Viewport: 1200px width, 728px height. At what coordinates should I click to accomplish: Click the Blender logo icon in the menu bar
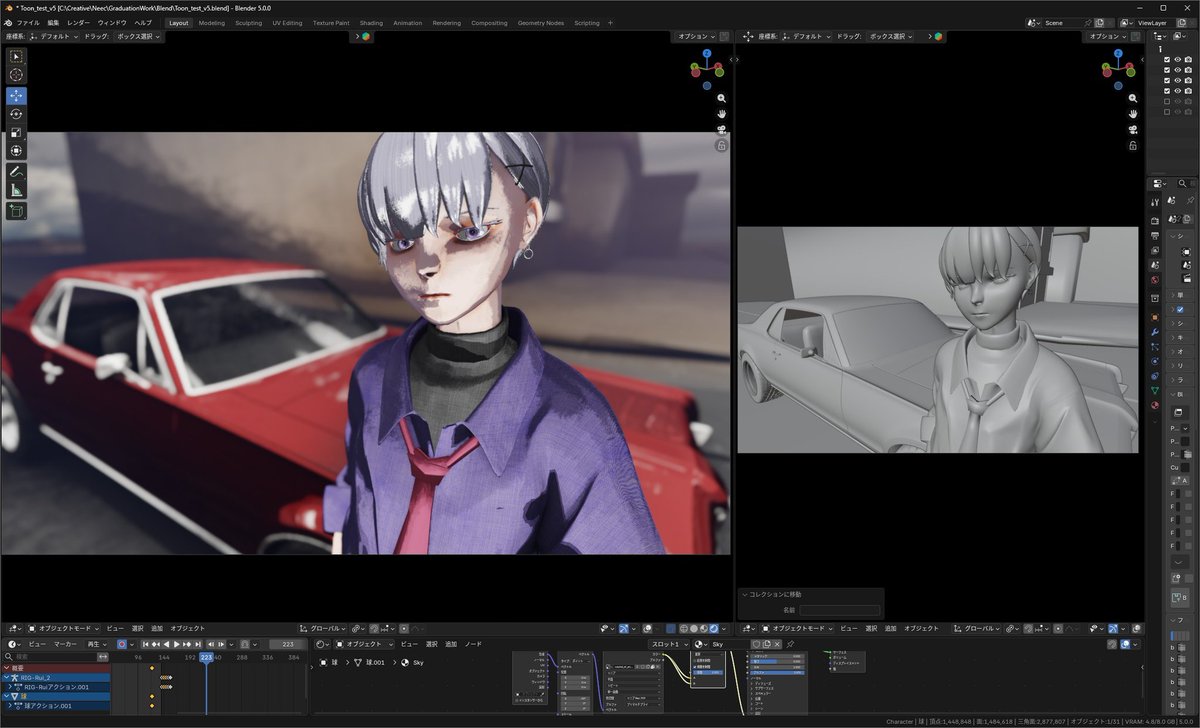pos(7,22)
